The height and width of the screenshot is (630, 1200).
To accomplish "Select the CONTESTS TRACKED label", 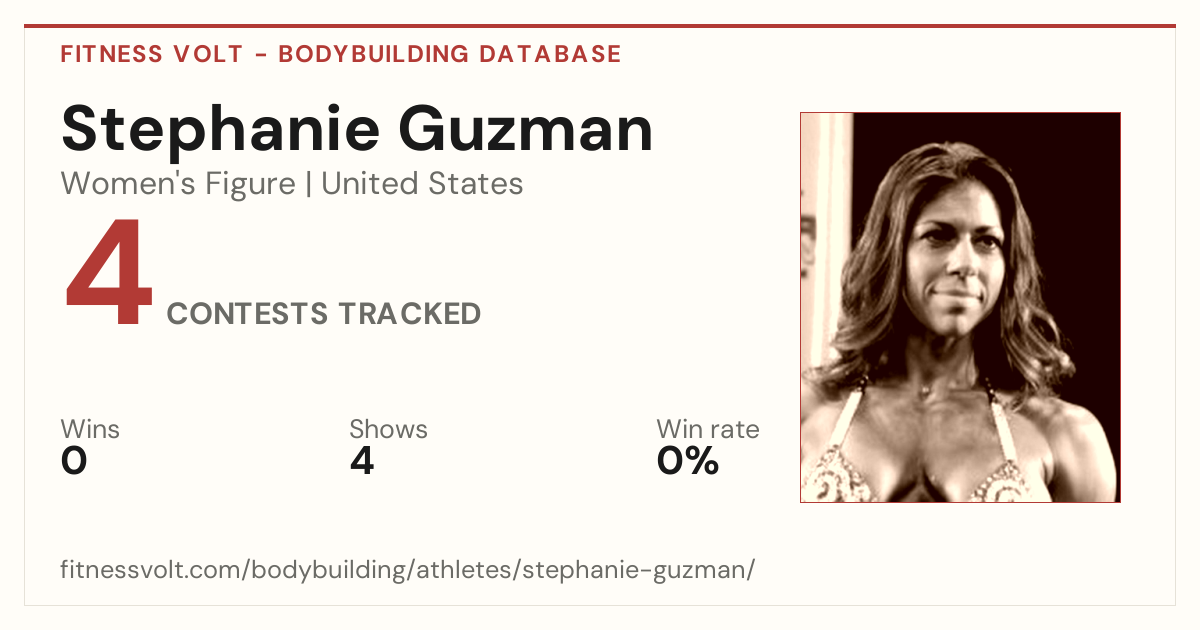I will point(324,314).
